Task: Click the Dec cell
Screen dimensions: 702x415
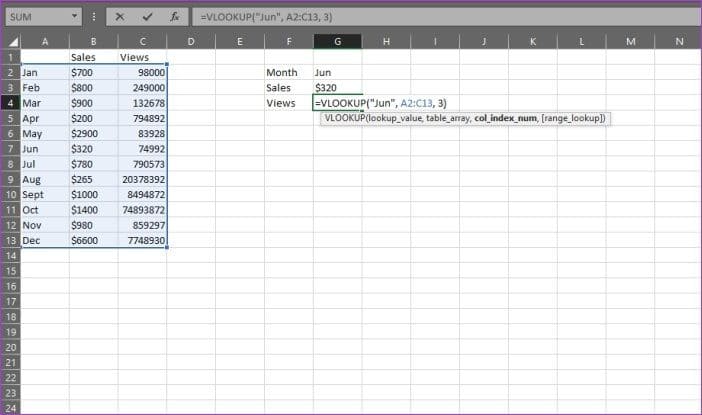Action: [45, 240]
